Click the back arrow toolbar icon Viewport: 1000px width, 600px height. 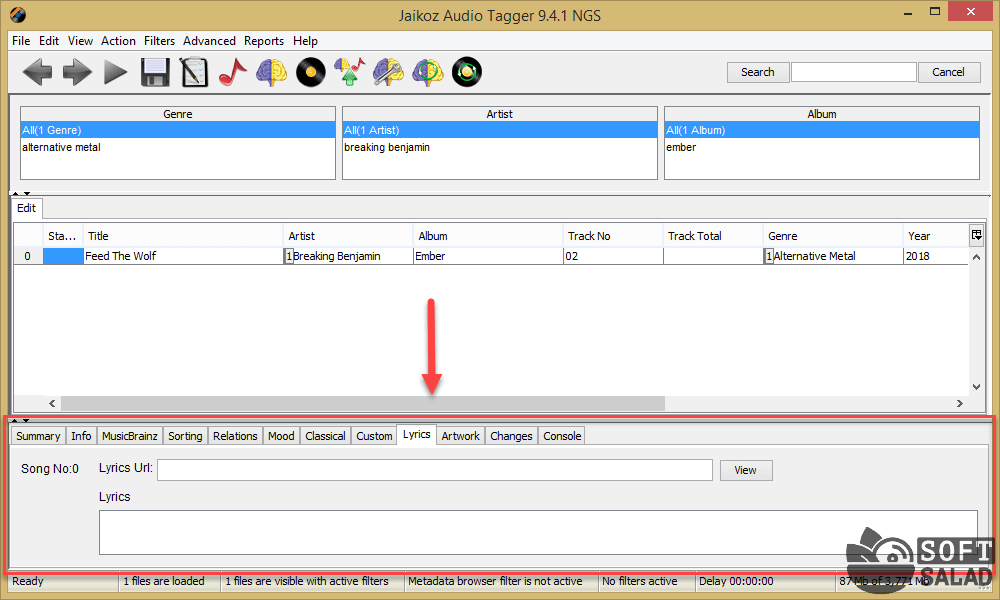pyautogui.click(x=38, y=72)
